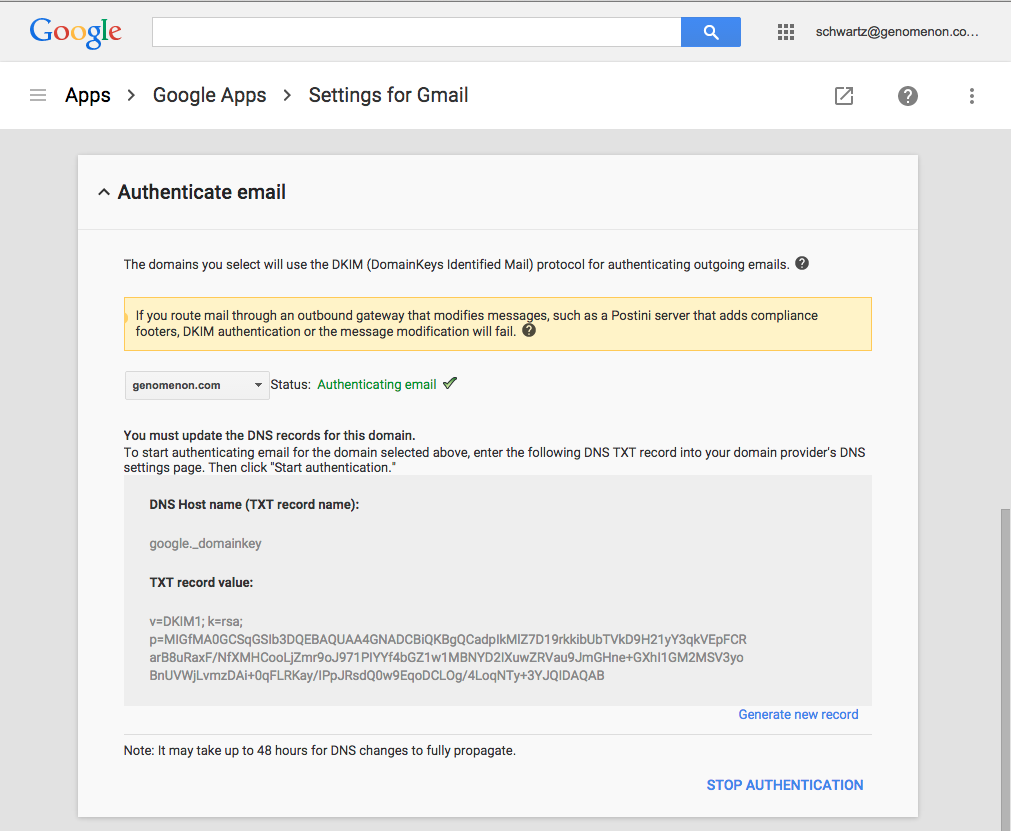
Task: Click the Authenticate email heading
Action: coord(201,192)
